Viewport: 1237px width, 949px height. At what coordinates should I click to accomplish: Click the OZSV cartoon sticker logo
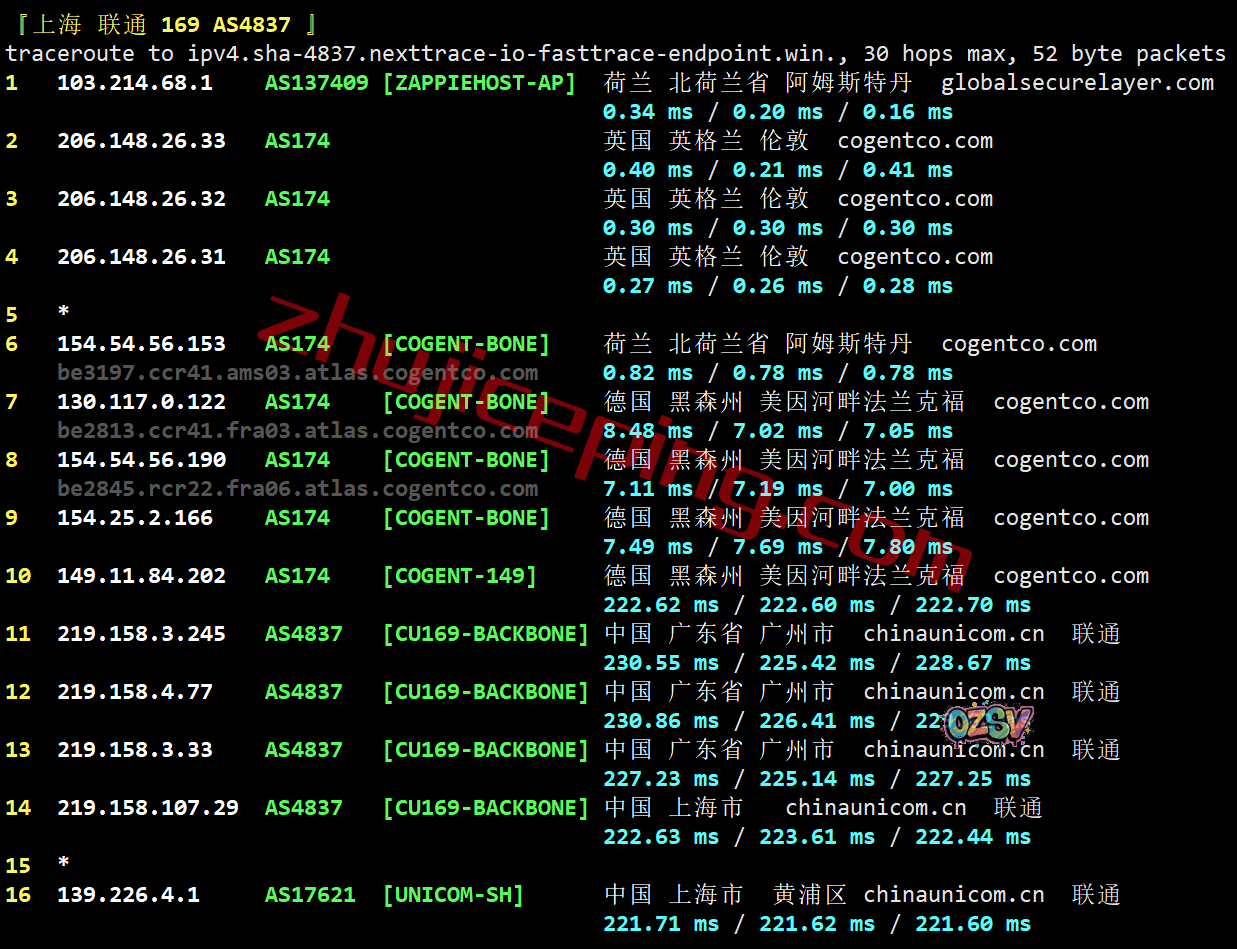tap(986, 724)
